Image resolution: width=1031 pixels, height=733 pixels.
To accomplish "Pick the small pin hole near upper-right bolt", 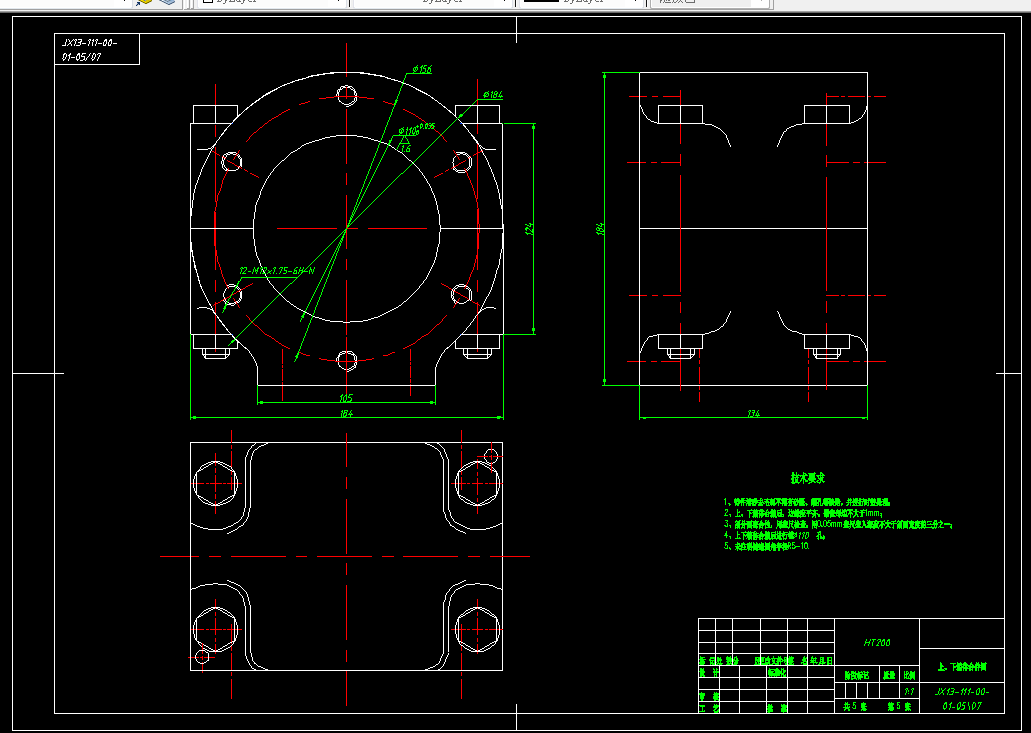I will pos(491,456).
